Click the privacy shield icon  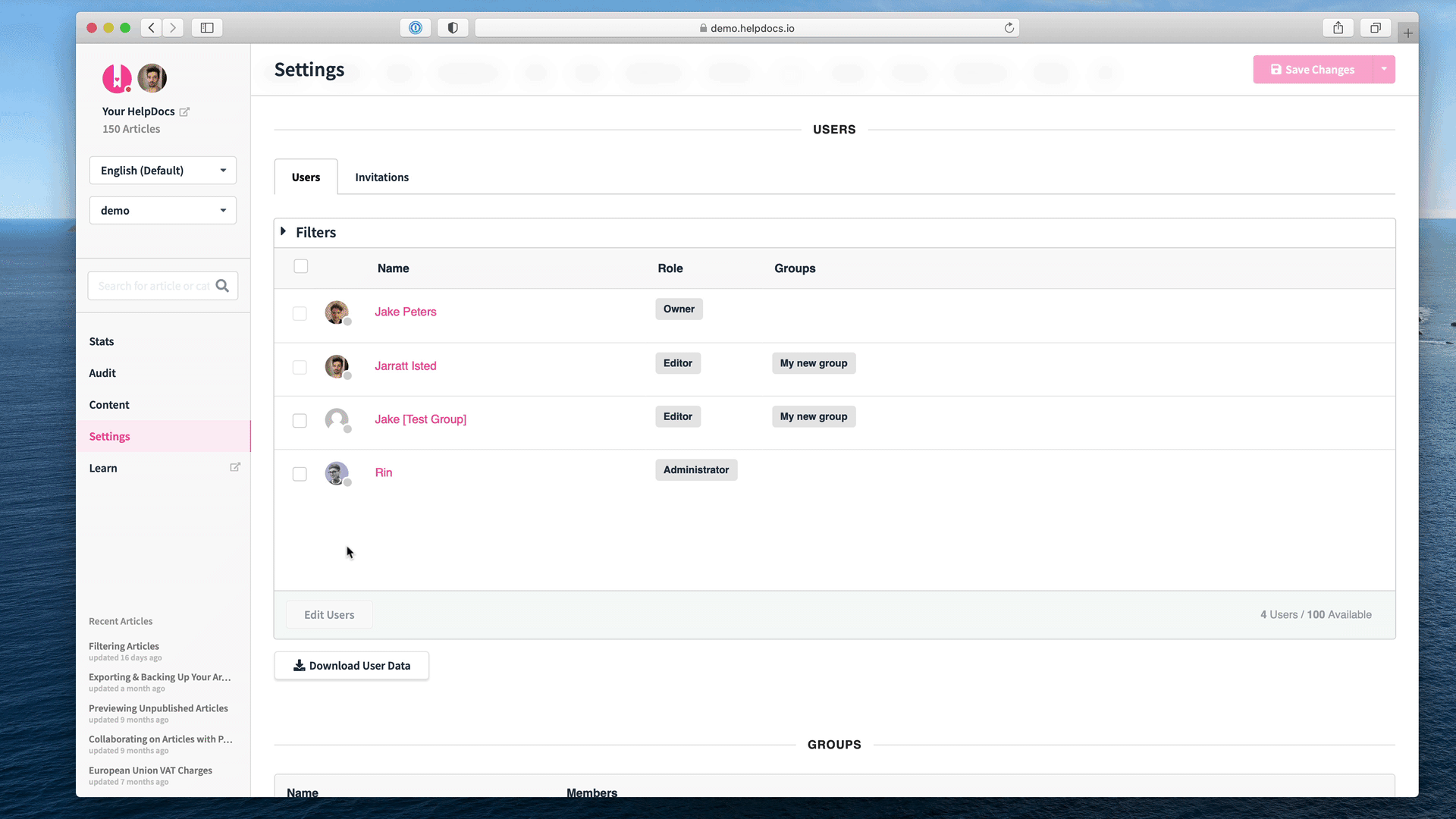coord(453,28)
